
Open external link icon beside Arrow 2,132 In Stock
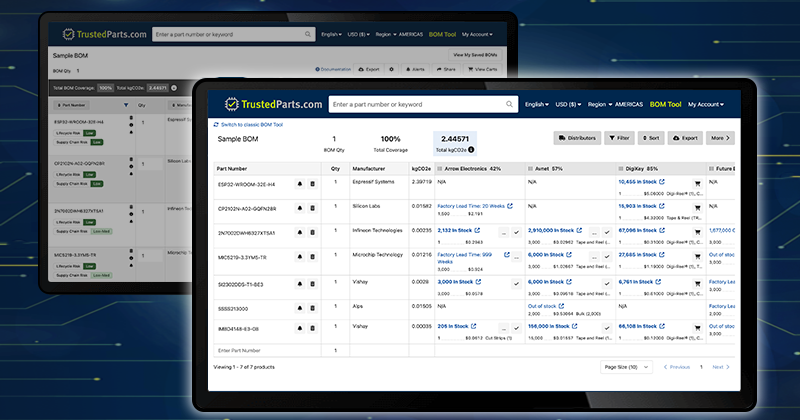[x=477, y=230]
